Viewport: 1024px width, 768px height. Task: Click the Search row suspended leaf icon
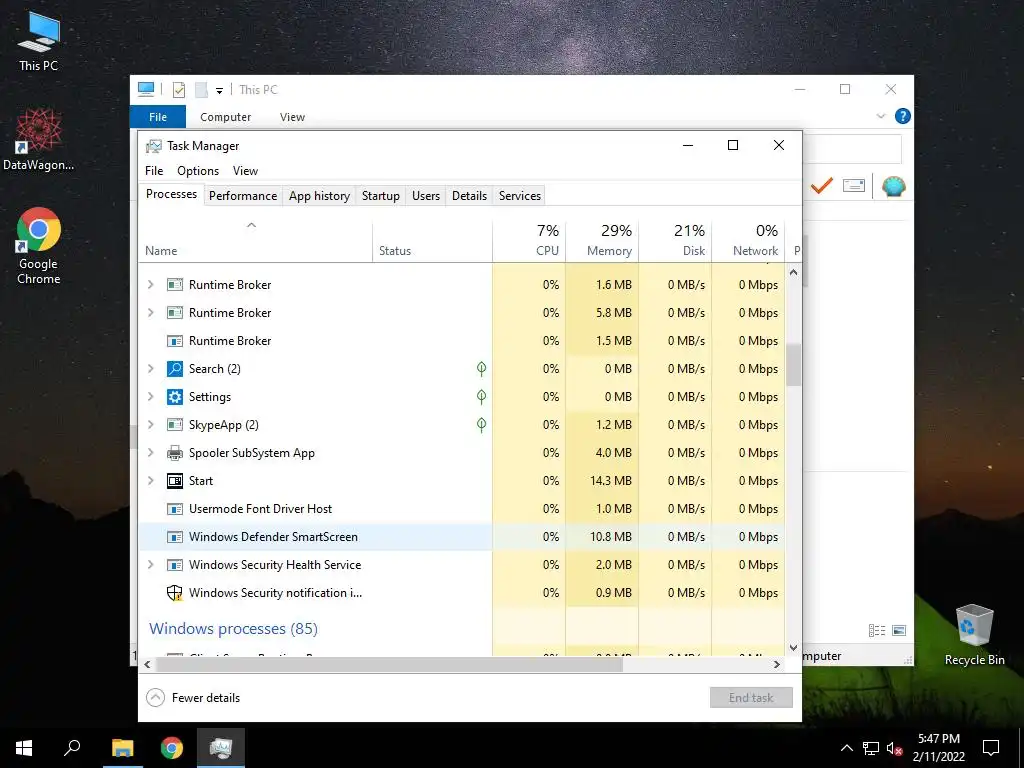point(481,369)
